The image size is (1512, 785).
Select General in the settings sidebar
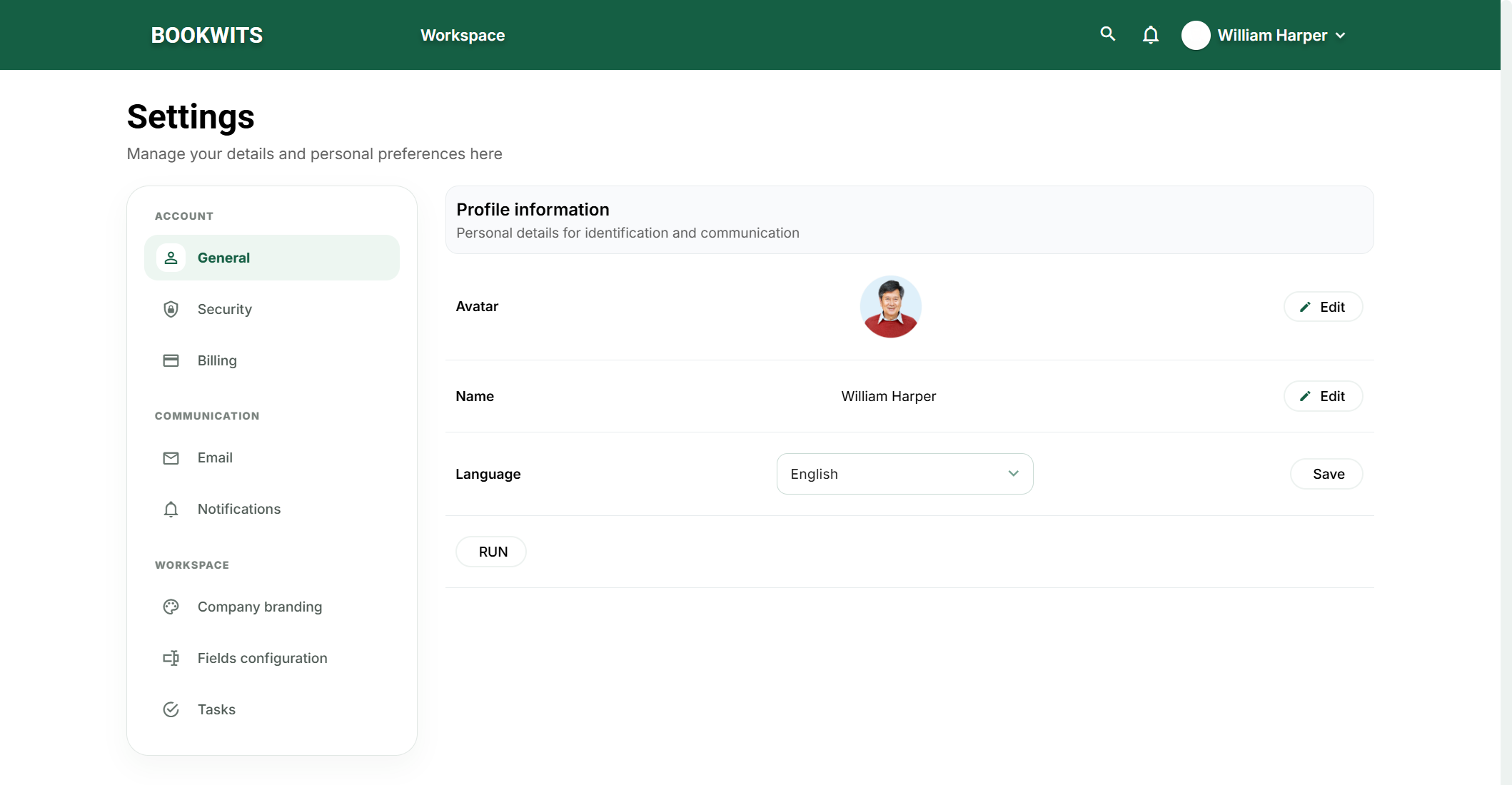pyautogui.click(x=272, y=258)
